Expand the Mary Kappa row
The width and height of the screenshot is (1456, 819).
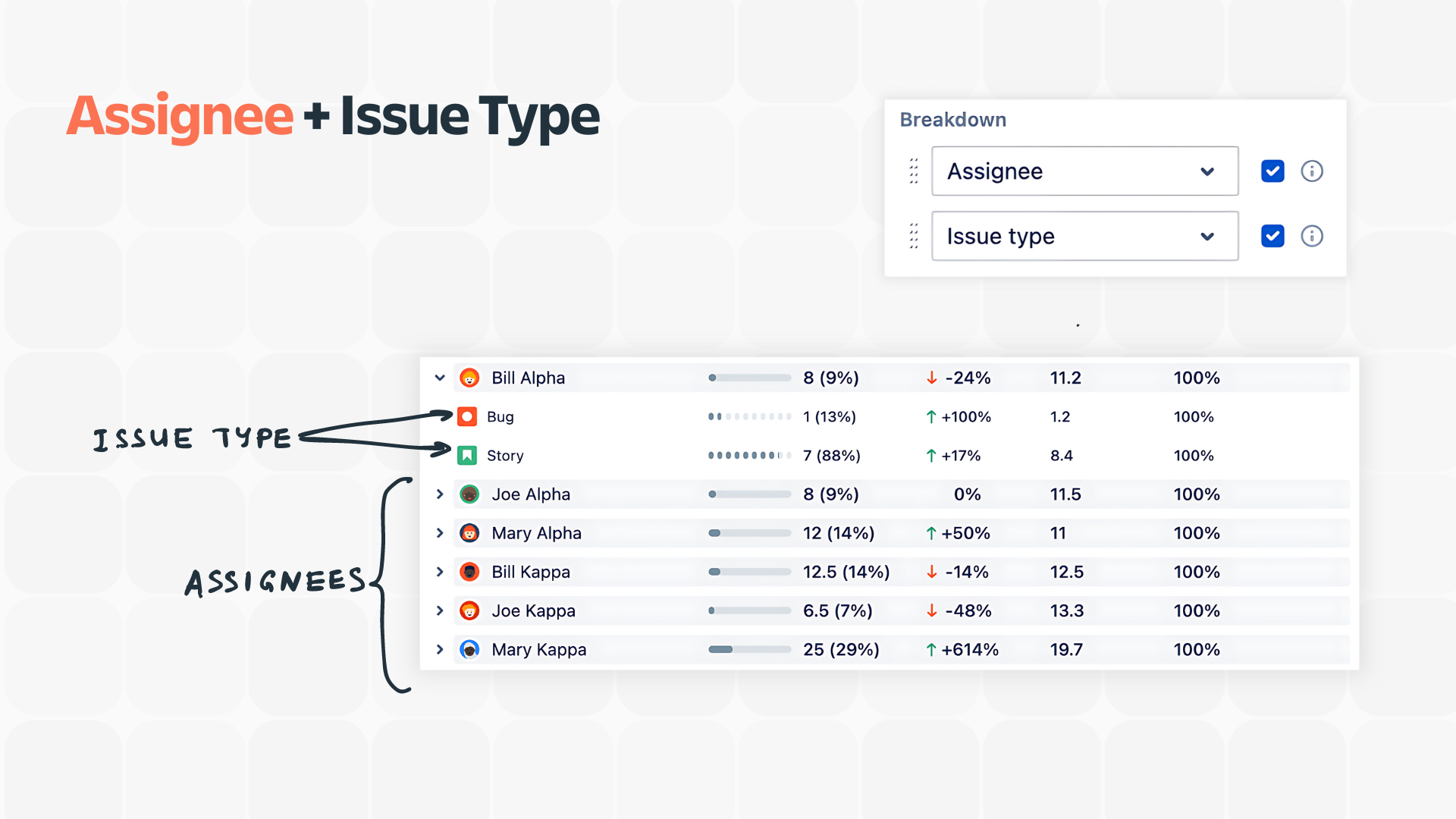pyautogui.click(x=439, y=649)
